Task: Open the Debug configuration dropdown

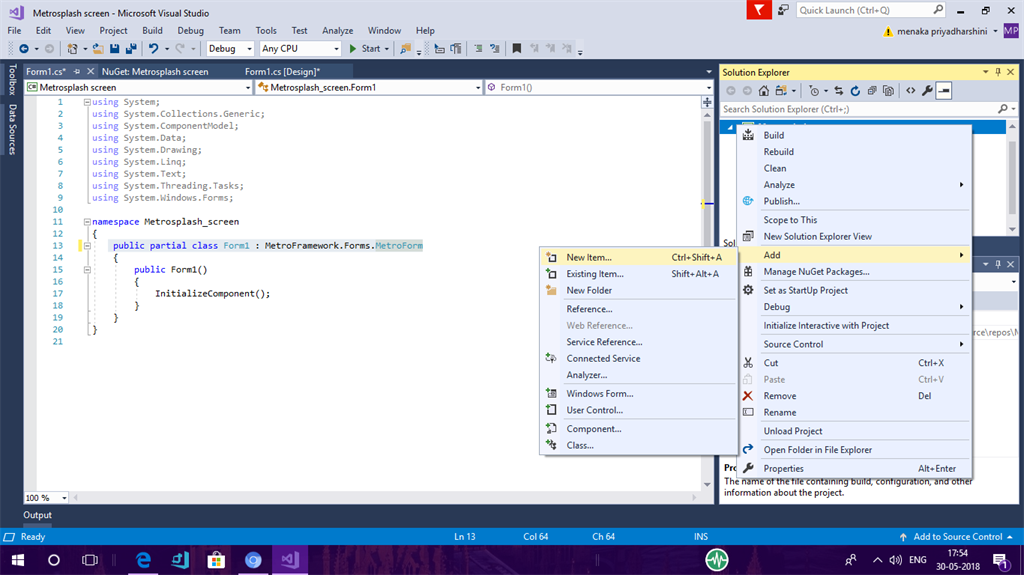Action: [x=229, y=48]
